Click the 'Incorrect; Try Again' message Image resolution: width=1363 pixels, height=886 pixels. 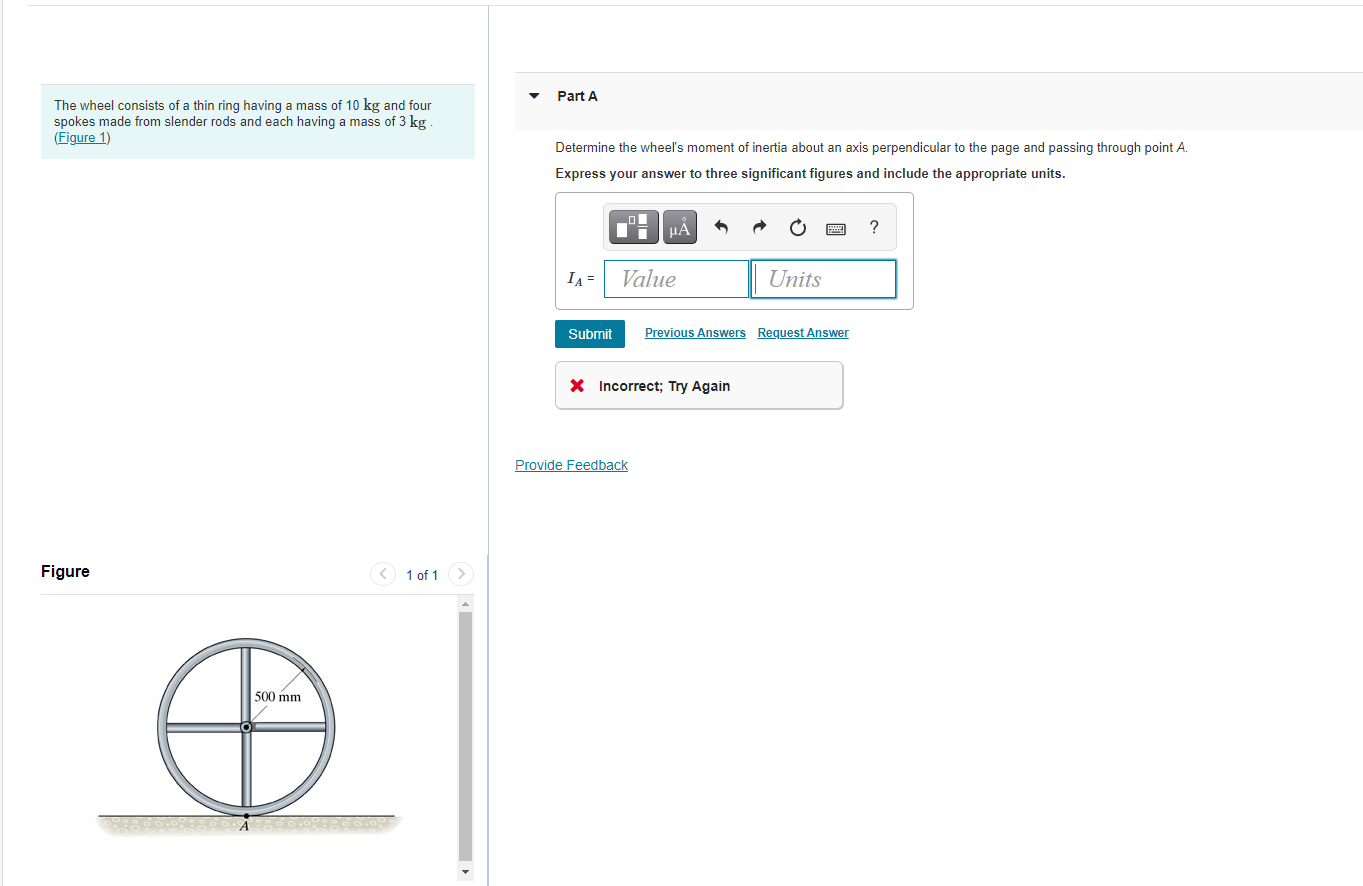(699, 386)
